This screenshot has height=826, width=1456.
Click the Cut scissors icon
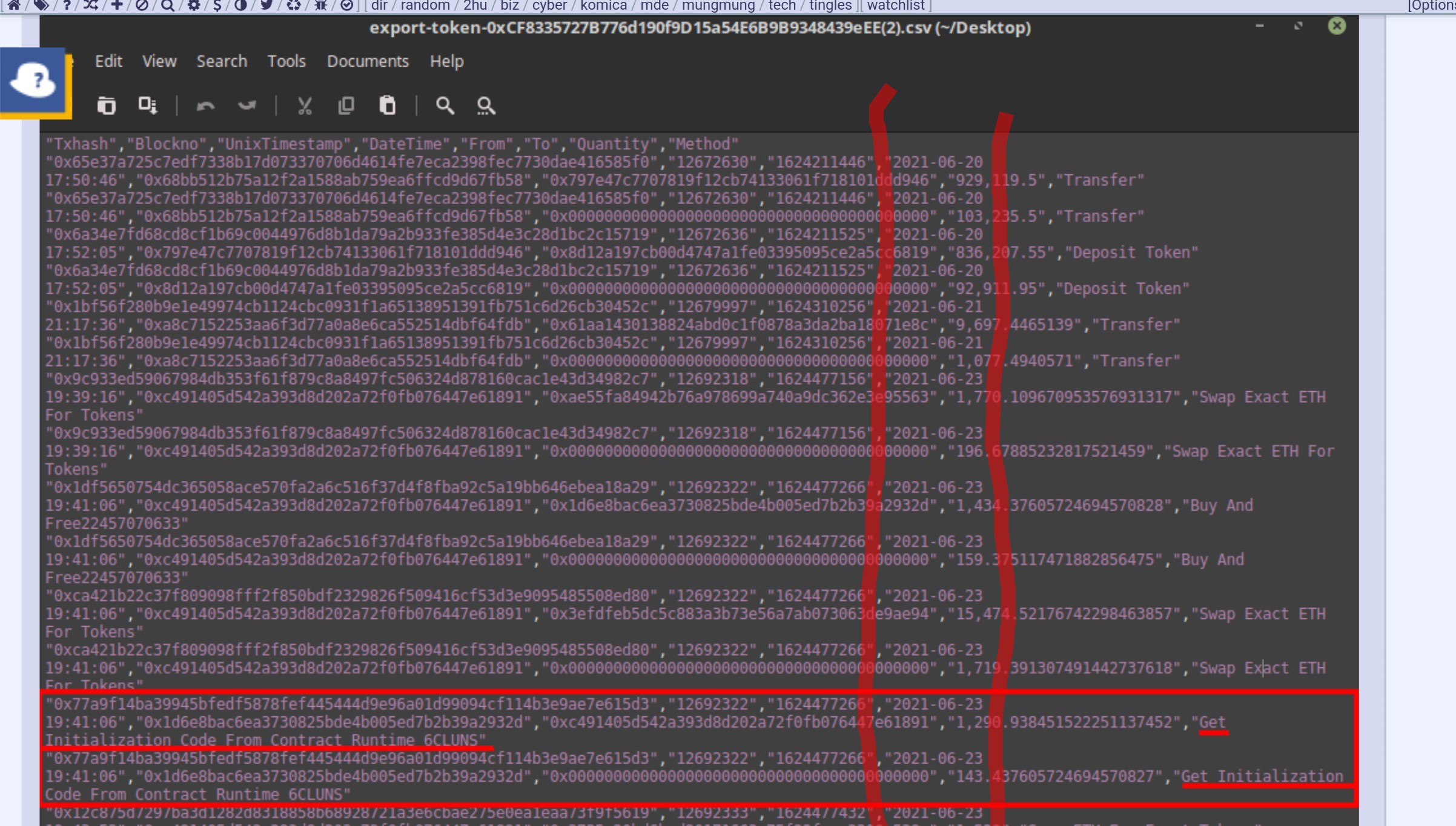click(x=305, y=105)
